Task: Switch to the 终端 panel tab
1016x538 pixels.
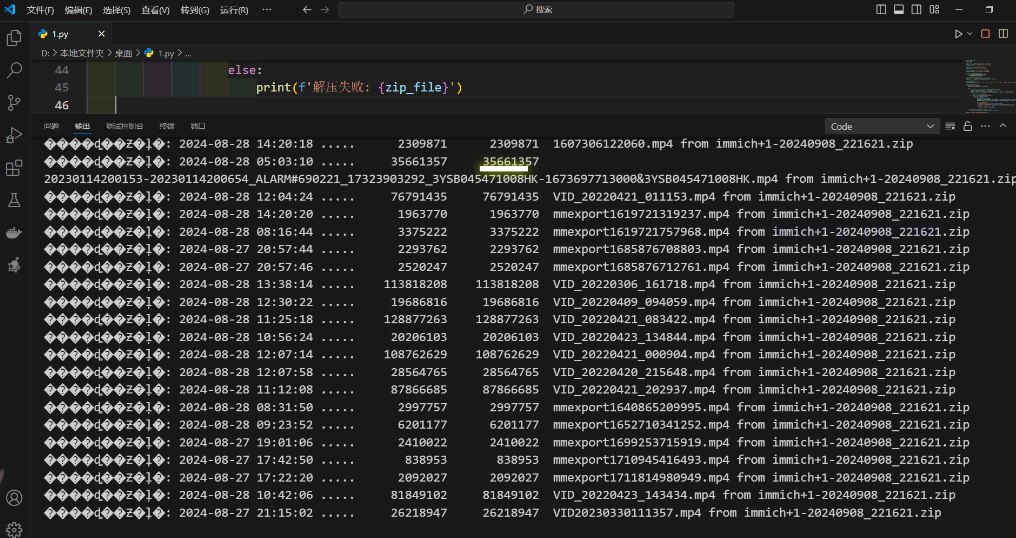Action: pyautogui.click(x=166, y=127)
